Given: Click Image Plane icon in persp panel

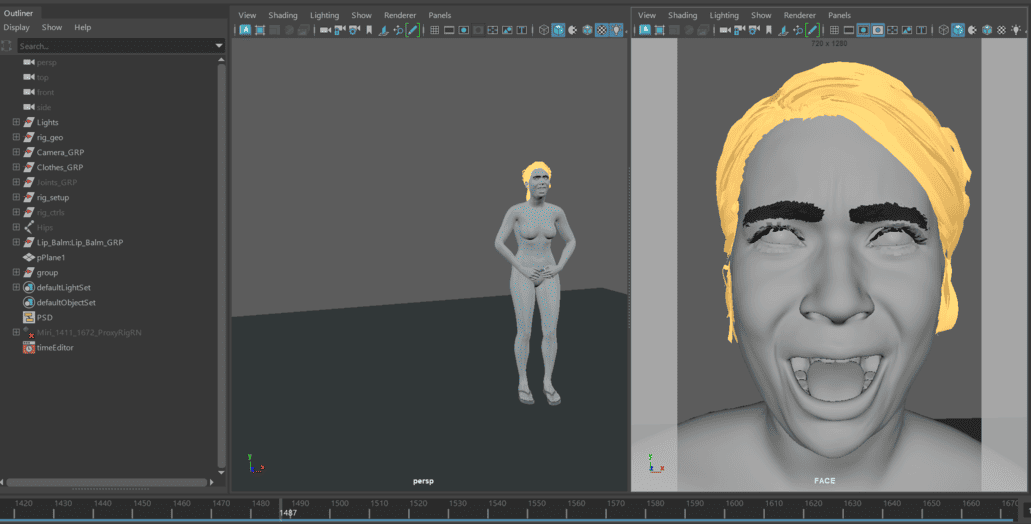Looking at the screenshot, I should 383,30.
